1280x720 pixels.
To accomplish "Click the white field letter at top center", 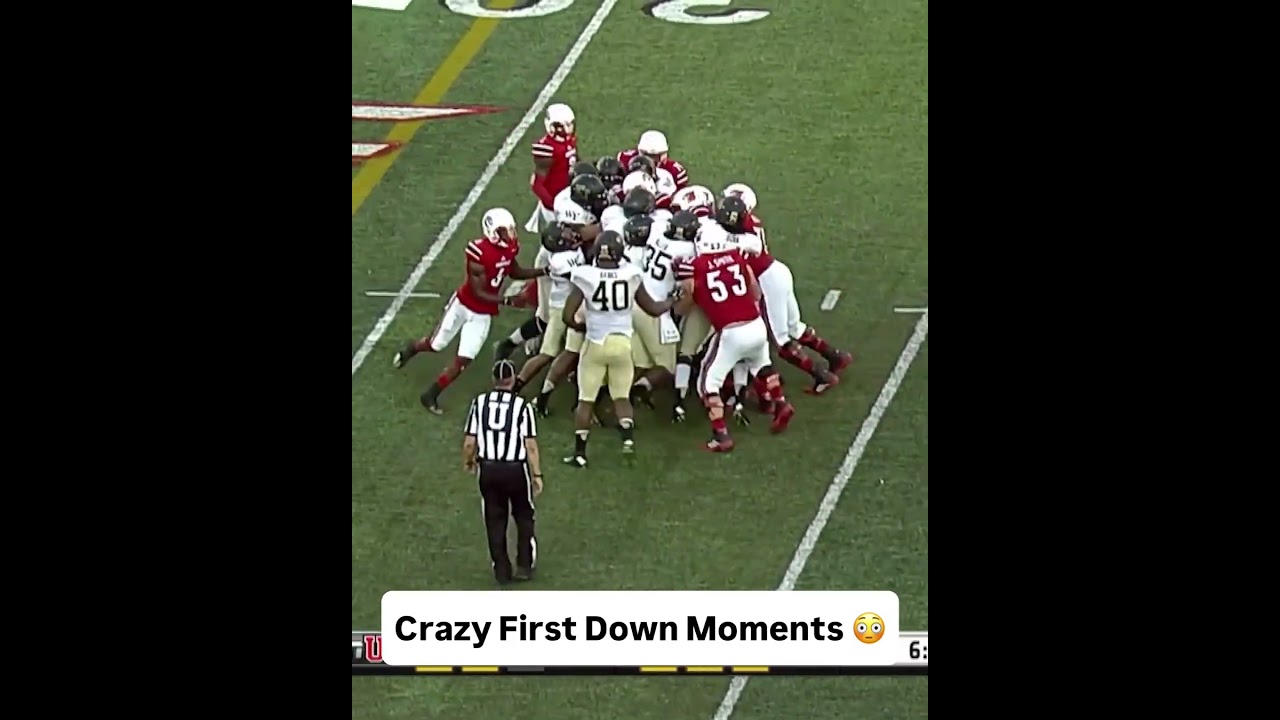I will [x=707, y=11].
